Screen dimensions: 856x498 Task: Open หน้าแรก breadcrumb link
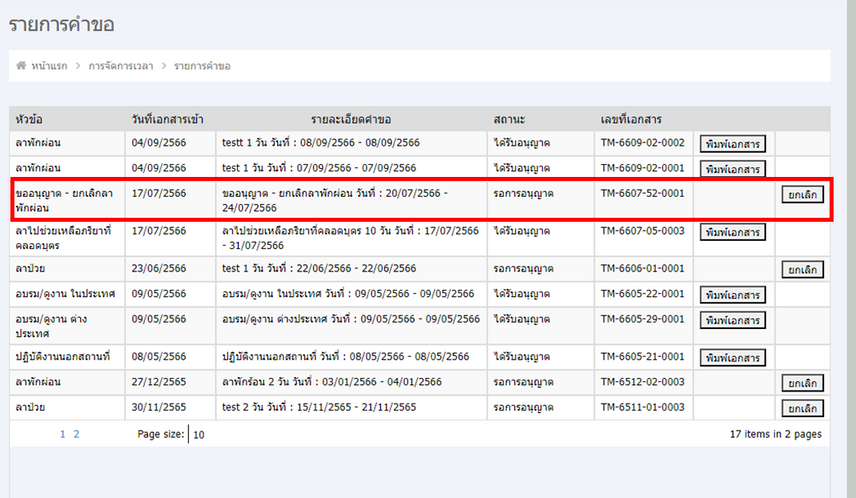(49, 66)
